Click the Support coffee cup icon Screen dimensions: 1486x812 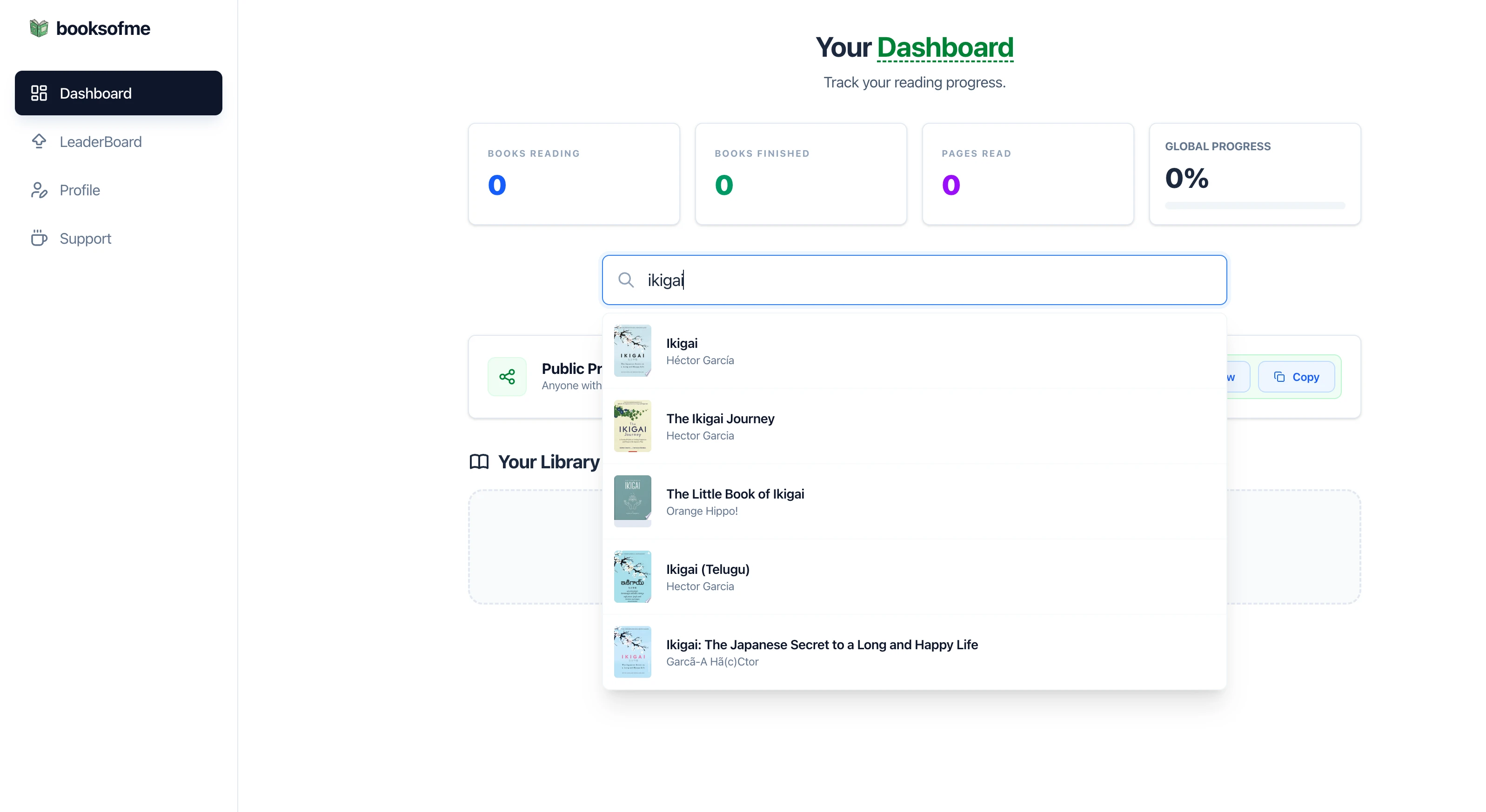click(39, 238)
